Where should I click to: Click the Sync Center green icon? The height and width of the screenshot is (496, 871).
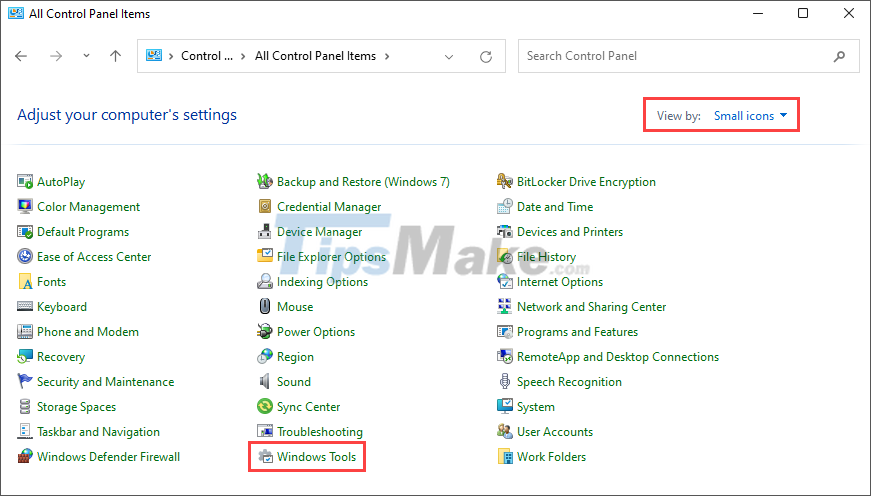265,407
